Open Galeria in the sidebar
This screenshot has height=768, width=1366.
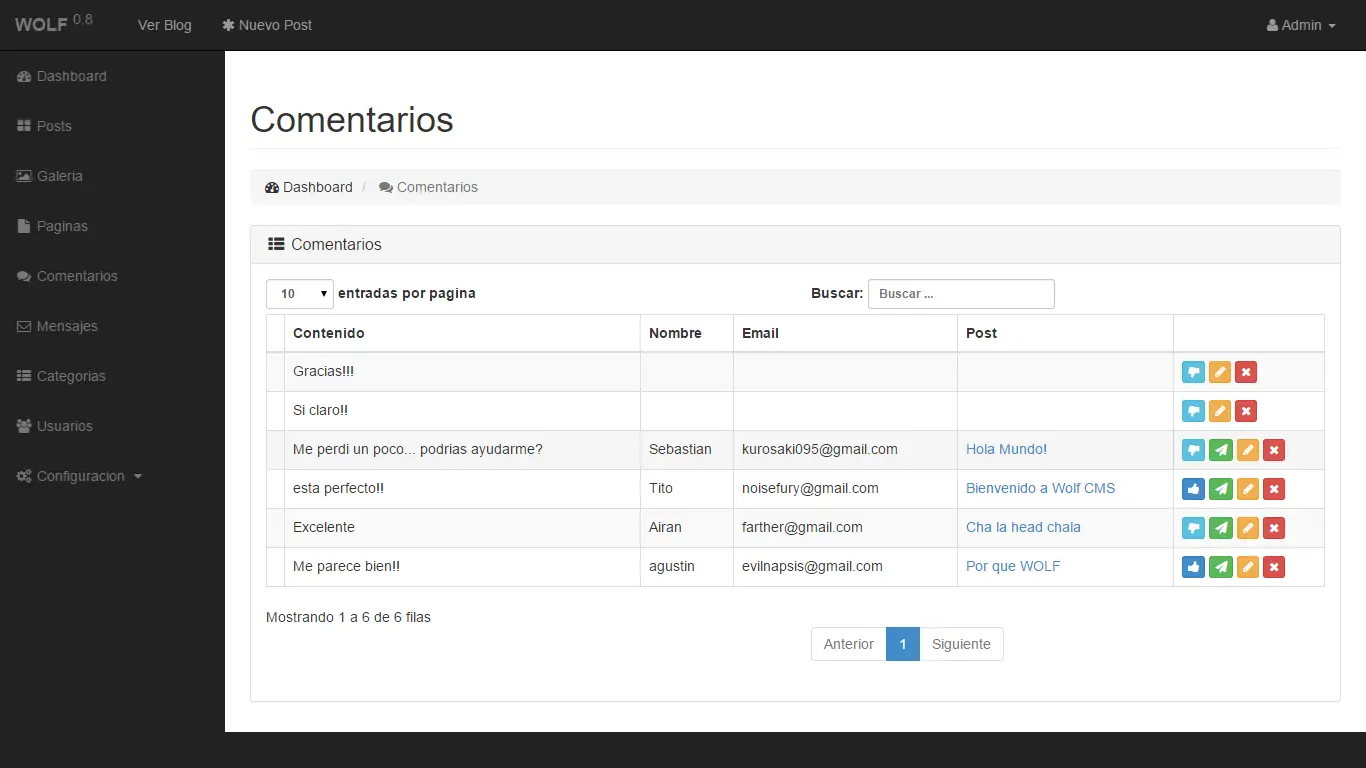(50, 176)
